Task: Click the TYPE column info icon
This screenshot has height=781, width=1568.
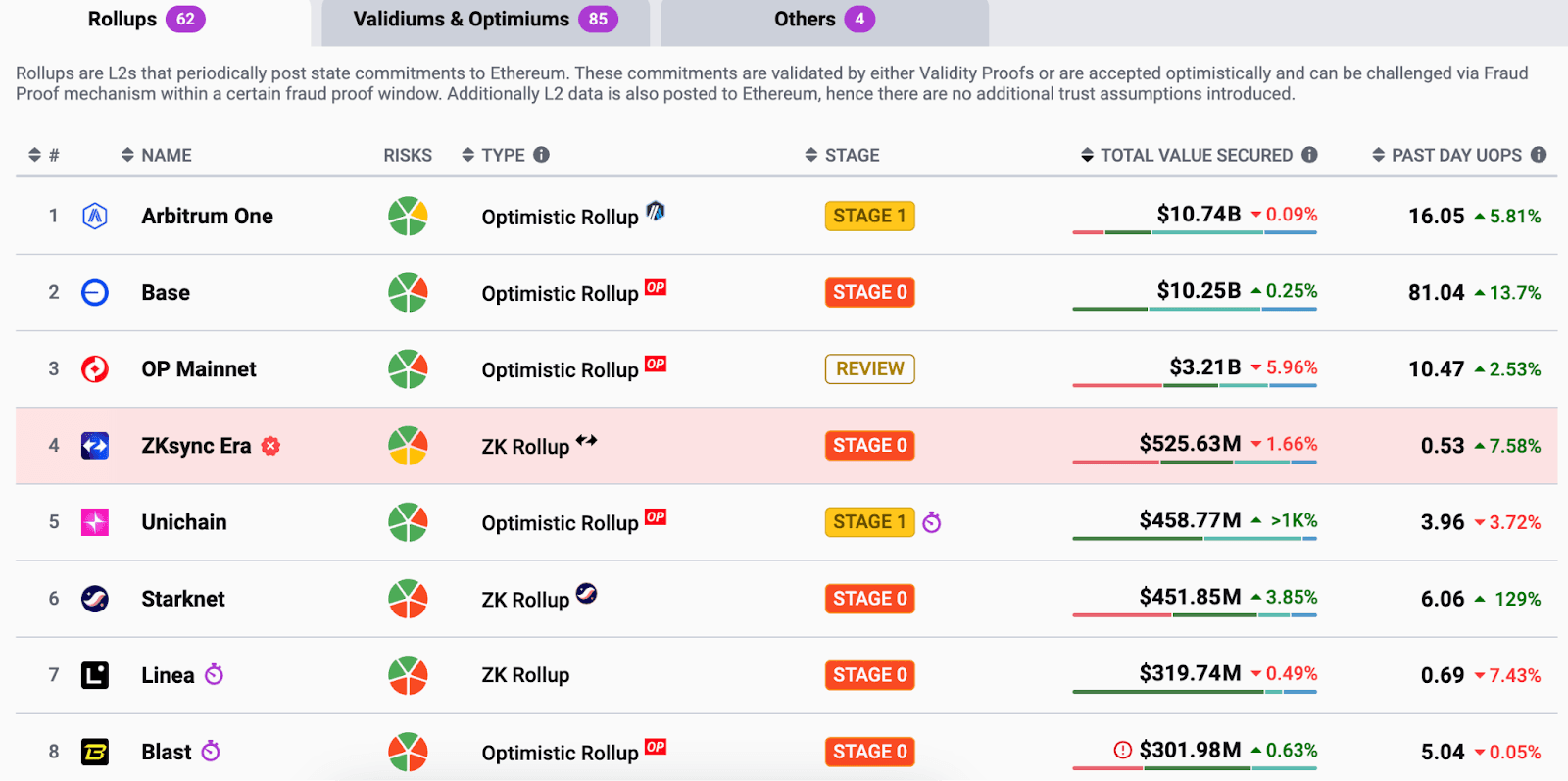Action: pos(541,155)
